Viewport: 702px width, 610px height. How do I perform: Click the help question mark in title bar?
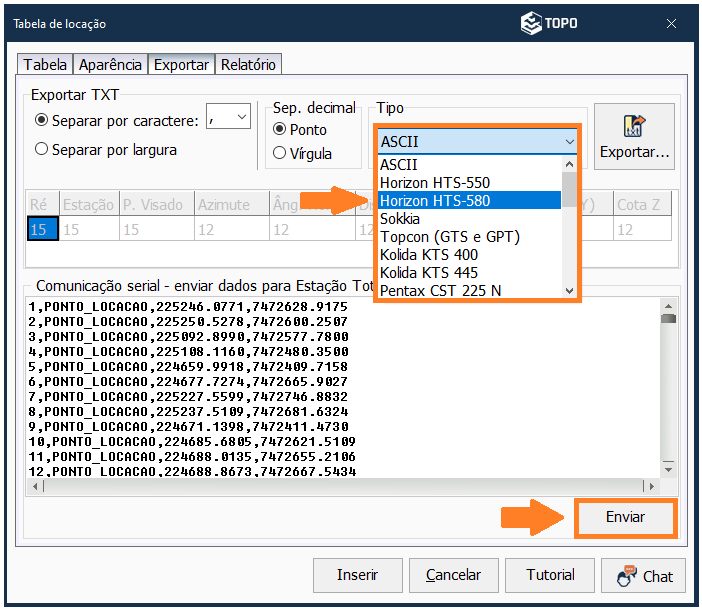pos(639,24)
